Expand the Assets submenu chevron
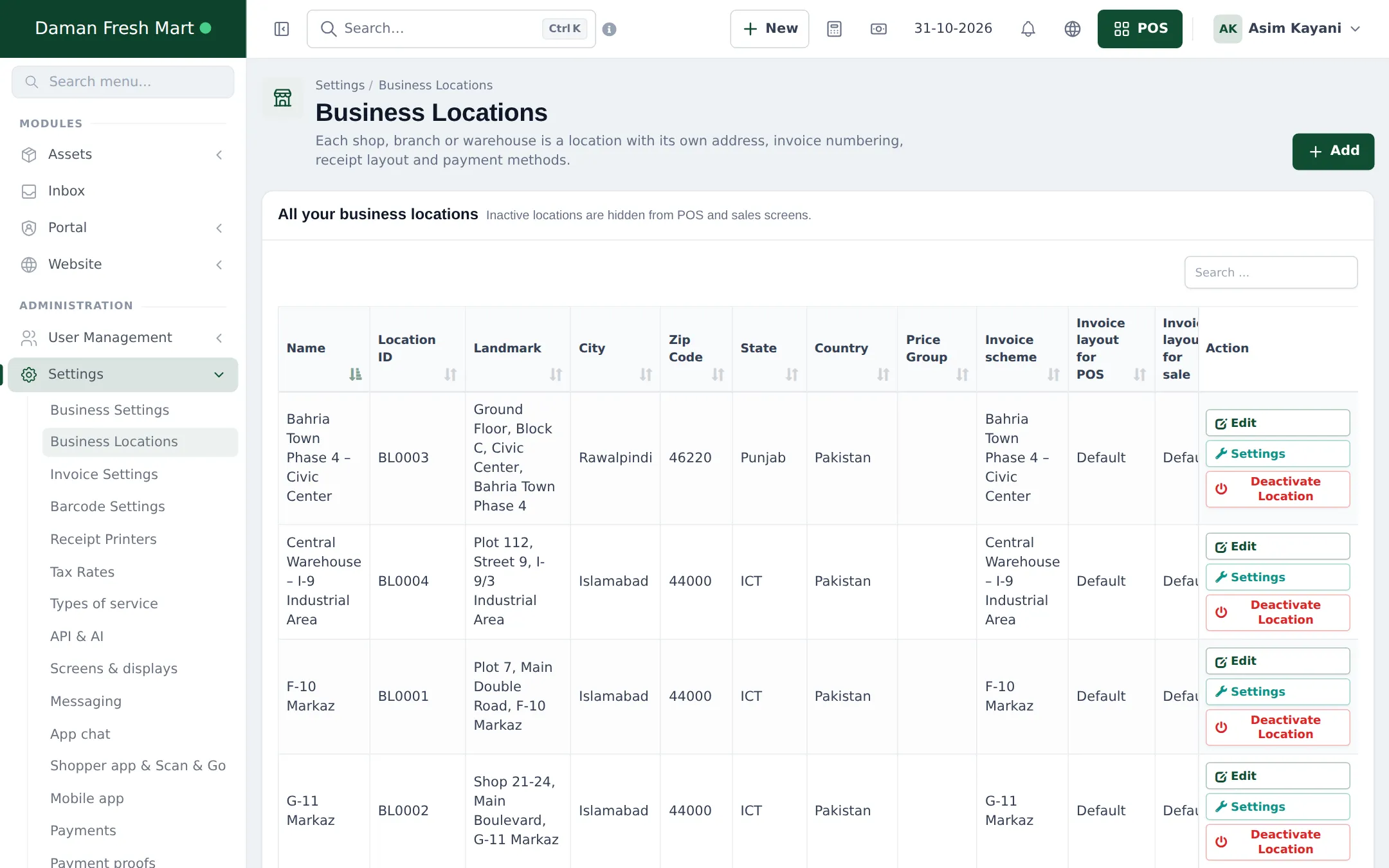1389x868 pixels. 219,155
